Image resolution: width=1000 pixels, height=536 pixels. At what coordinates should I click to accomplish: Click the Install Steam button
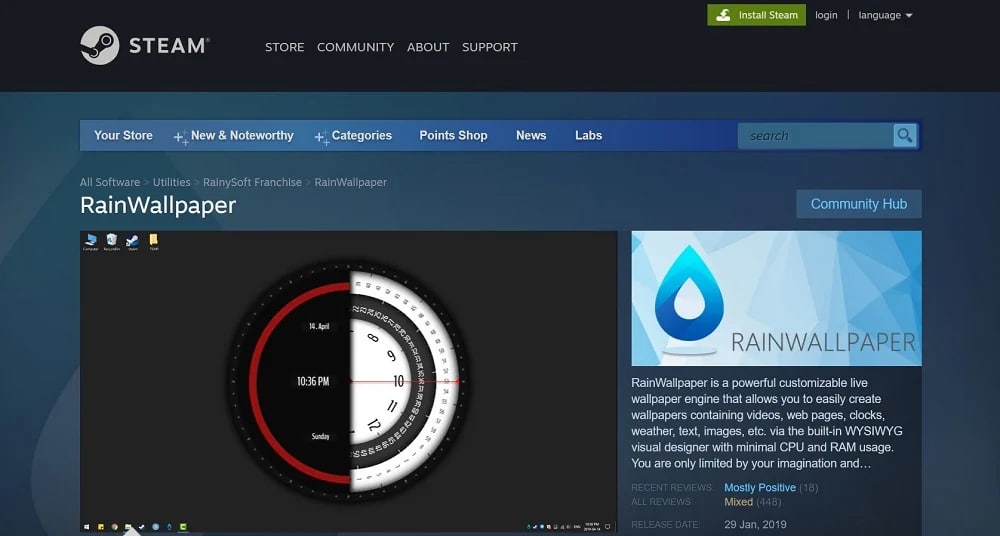coord(756,15)
